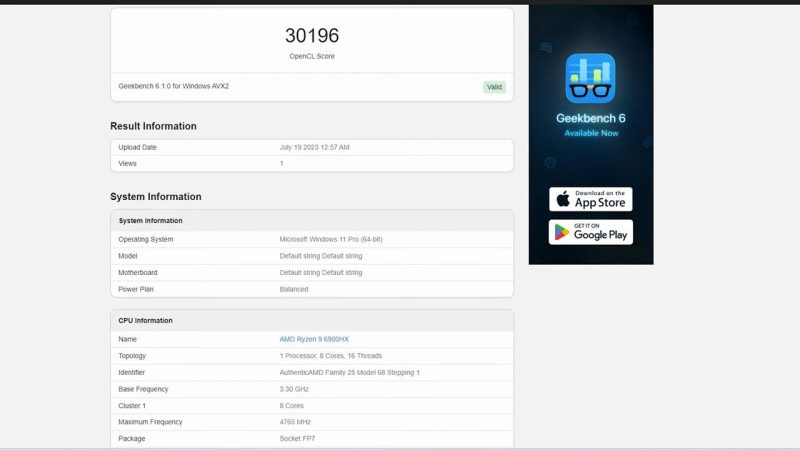Click the Apple logo on the App Store badge
The width and height of the screenshot is (800, 450).
pyautogui.click(x=561, y=199)
